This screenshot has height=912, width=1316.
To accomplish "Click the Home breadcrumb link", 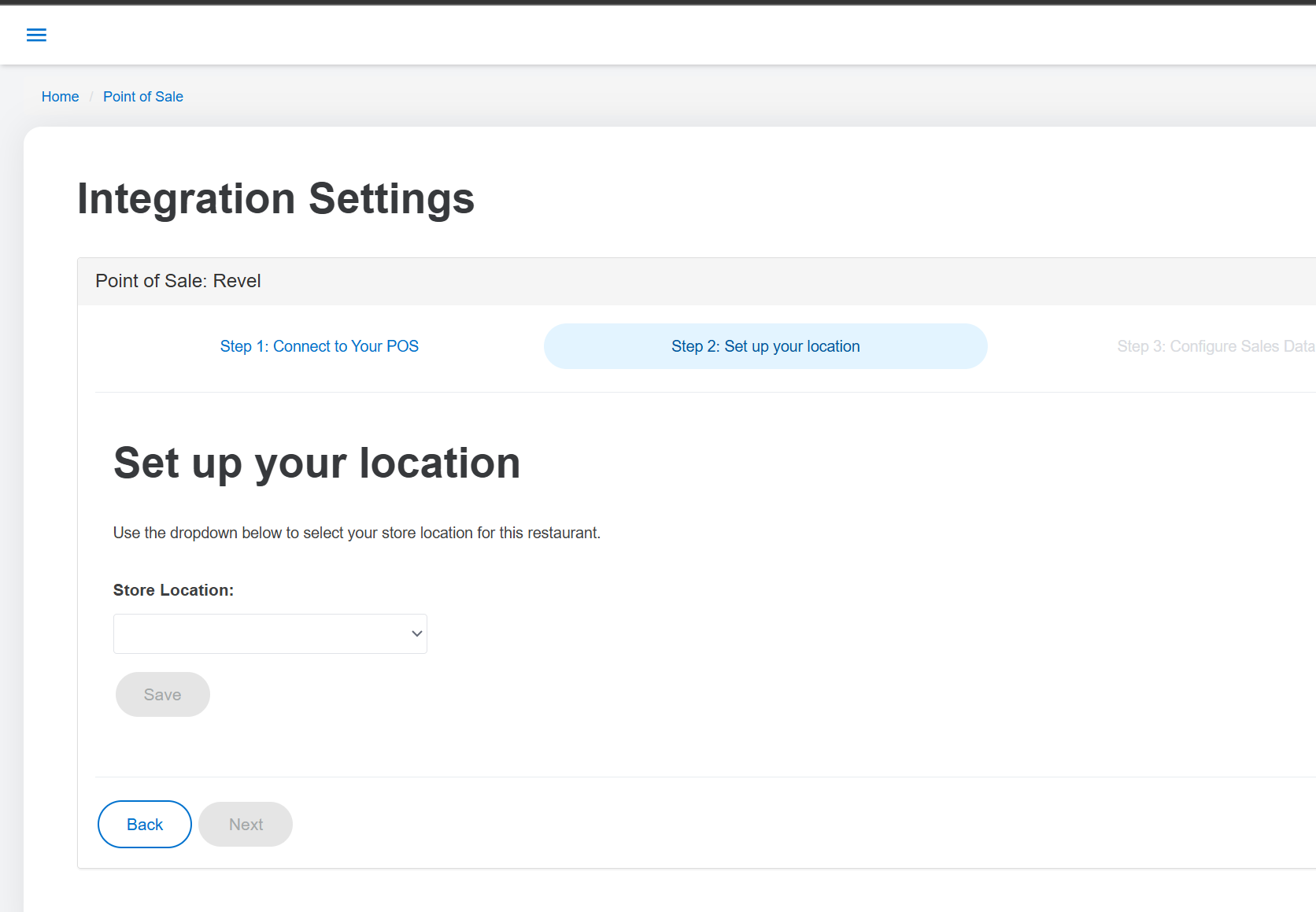I will tap(60, 97).
